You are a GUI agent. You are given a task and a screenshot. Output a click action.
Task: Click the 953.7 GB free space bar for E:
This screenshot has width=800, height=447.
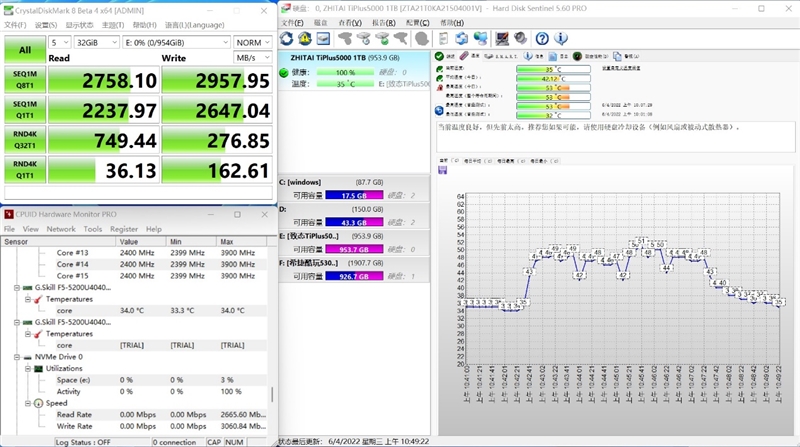pos(354,250)
